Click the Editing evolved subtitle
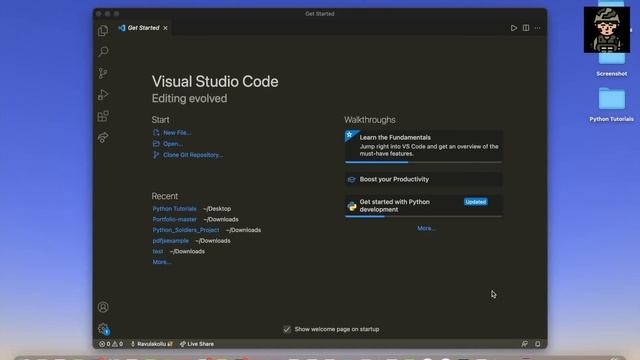The image size is (640, 360). [x=189, y=98]
